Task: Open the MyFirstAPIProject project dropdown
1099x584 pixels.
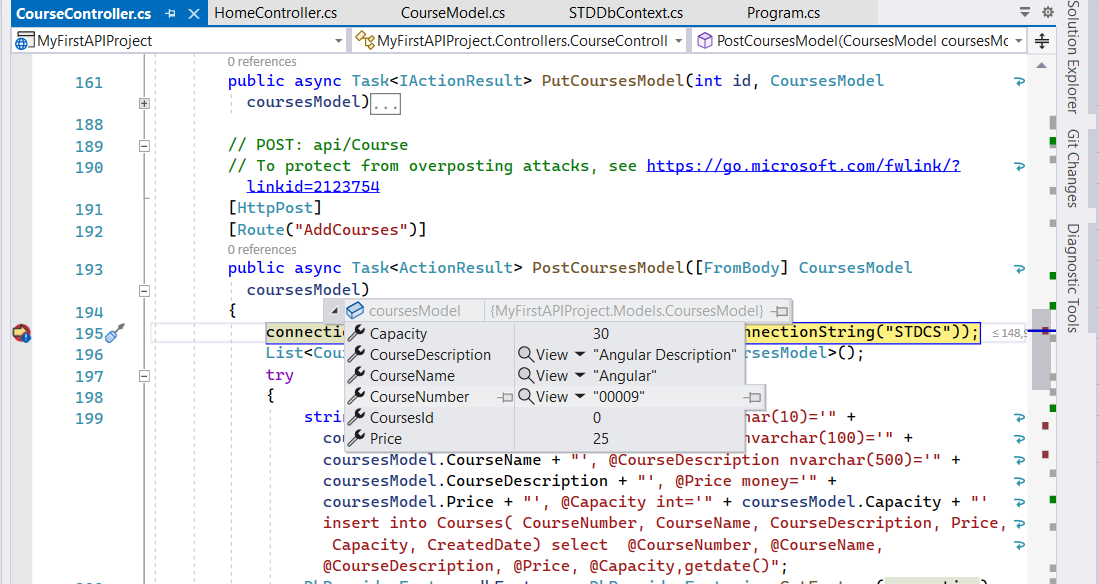Action: click(339, 41)
